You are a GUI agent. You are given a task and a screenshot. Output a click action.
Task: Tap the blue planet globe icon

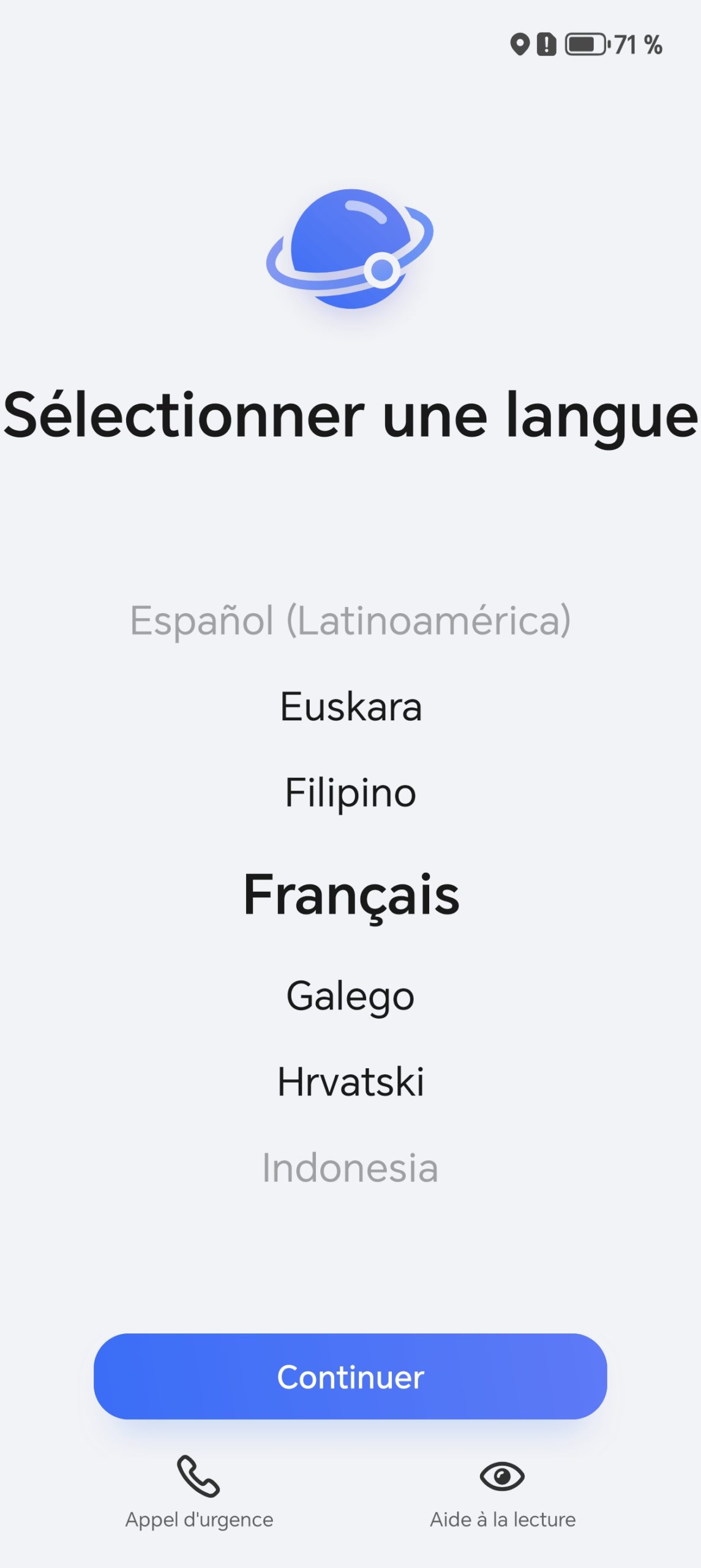click(x=350, y=249)
